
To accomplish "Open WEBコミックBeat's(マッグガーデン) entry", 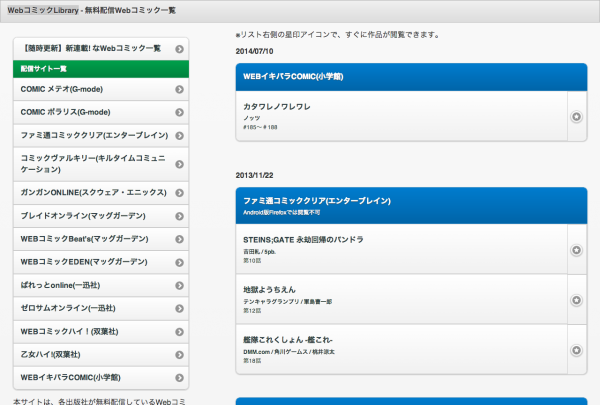I will click(x=101, y=239).
